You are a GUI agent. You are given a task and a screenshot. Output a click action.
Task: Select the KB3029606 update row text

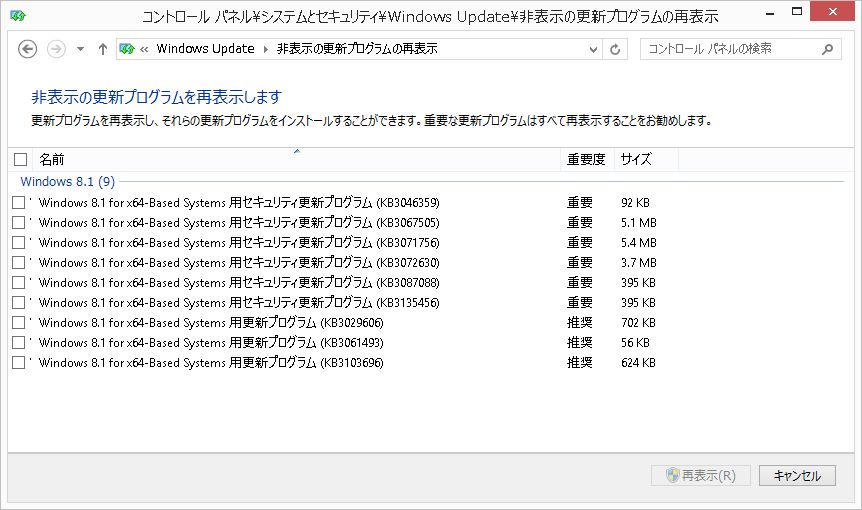click(211, 323)
